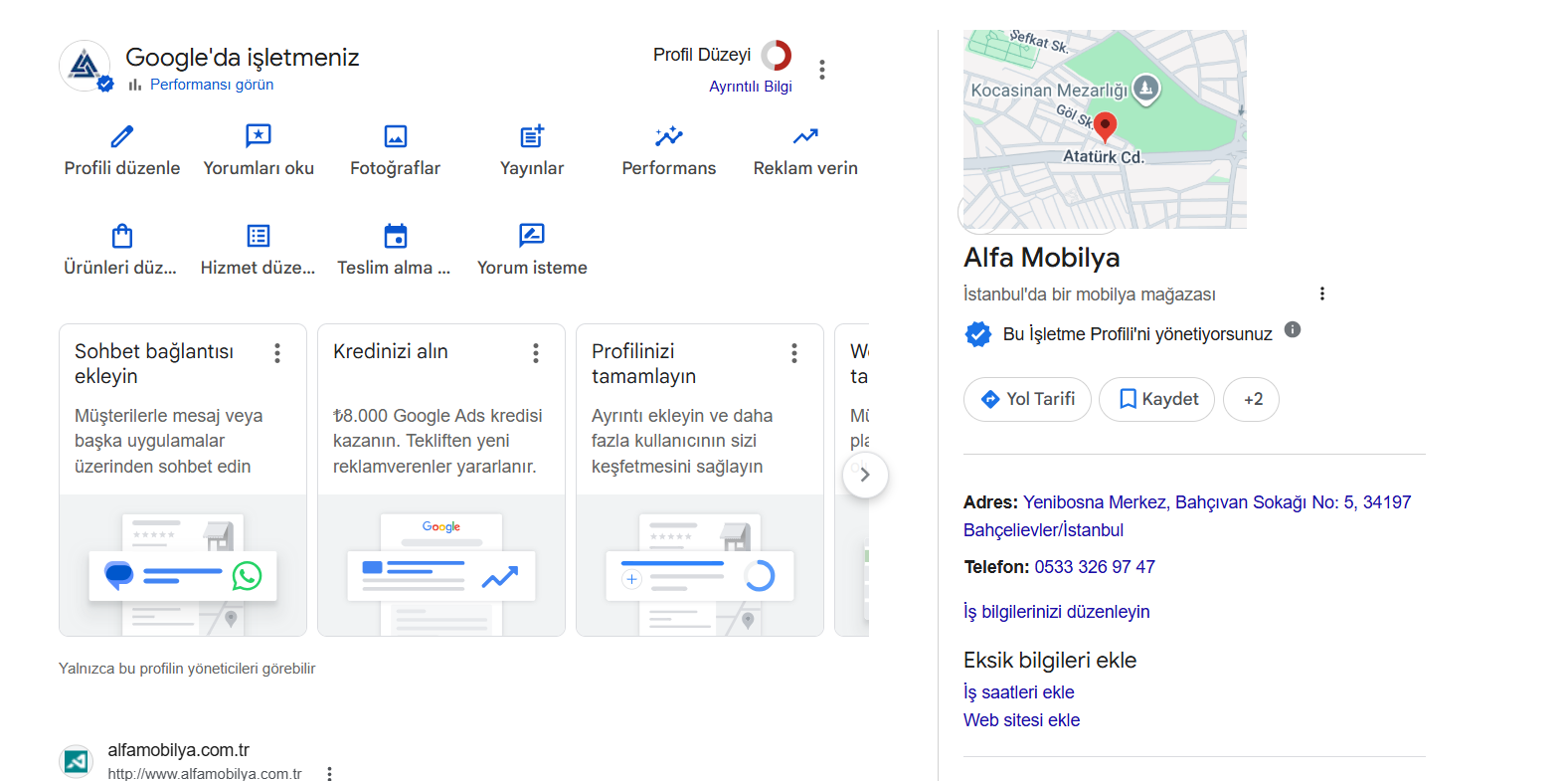1568x781 pixels.
Task: Click Web sitesi ekle link
Action: click(x=1021, y=720)
